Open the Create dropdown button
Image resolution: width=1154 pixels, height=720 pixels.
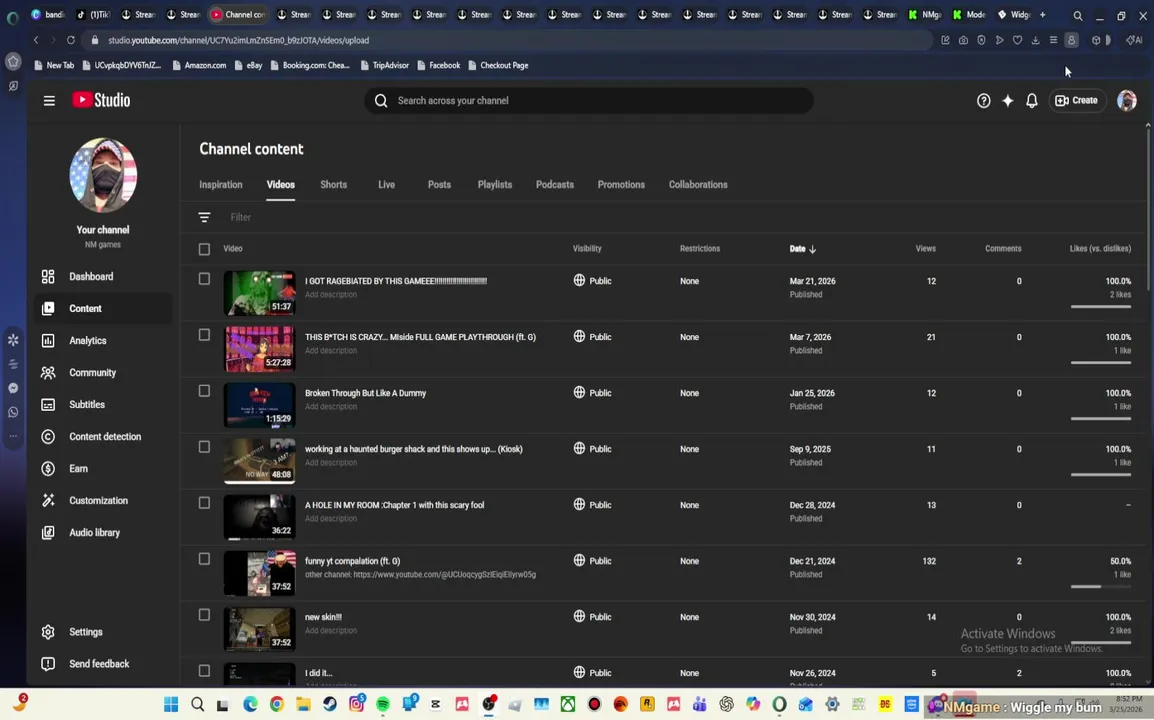(x=1076, y=101)
